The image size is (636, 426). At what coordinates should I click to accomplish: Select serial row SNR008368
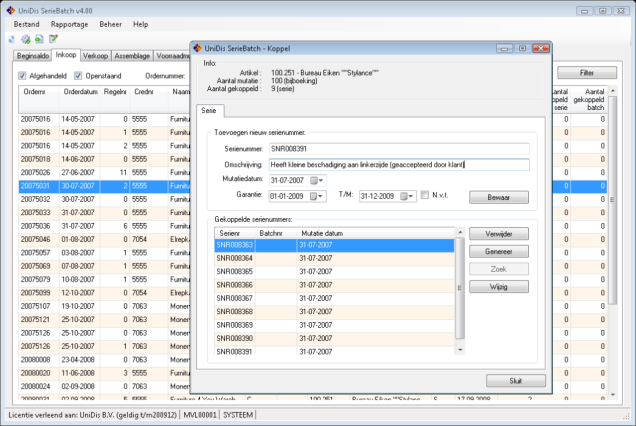tap(334, 312)
